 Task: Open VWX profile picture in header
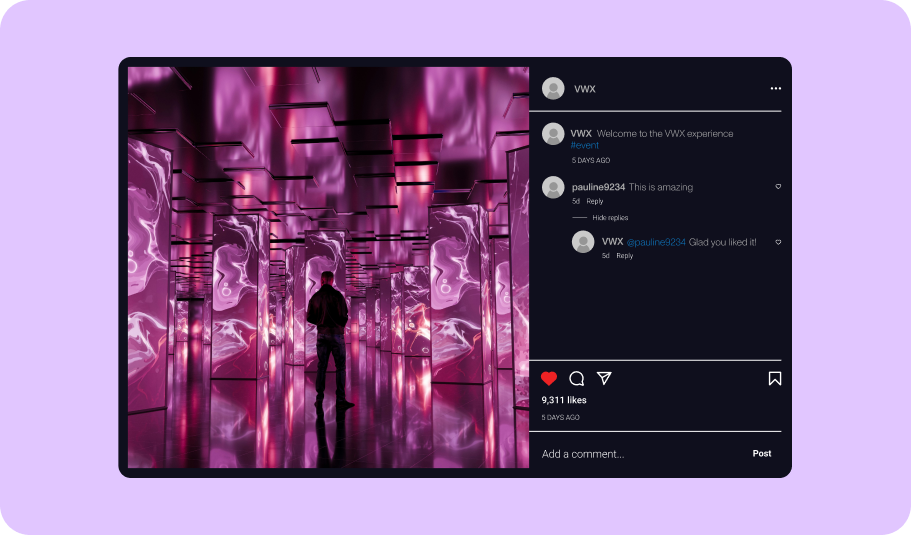click(x=553, y=89)
